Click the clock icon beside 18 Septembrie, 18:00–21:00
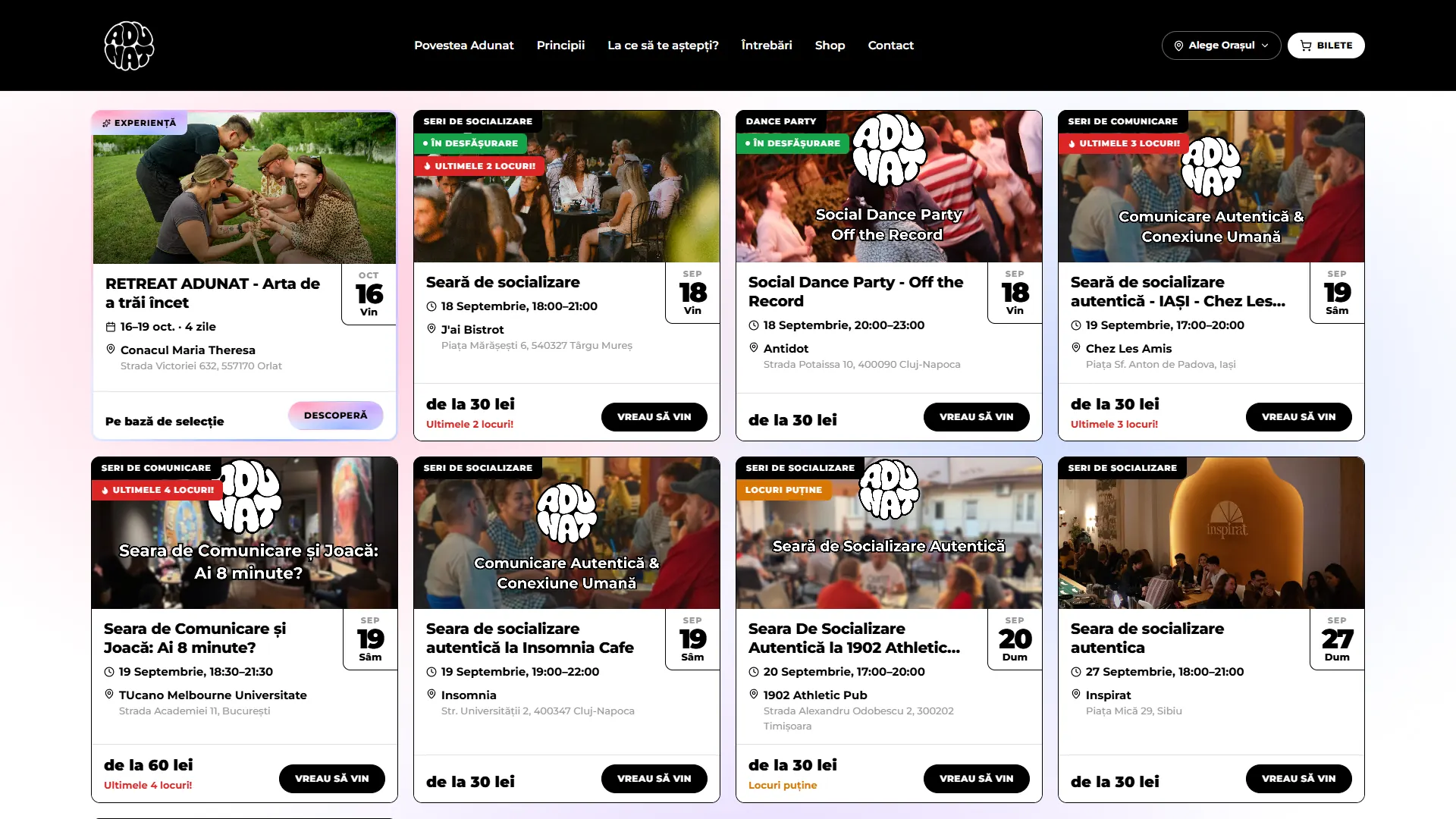This screenshot has width=1456, height=819. click(431, 306)
